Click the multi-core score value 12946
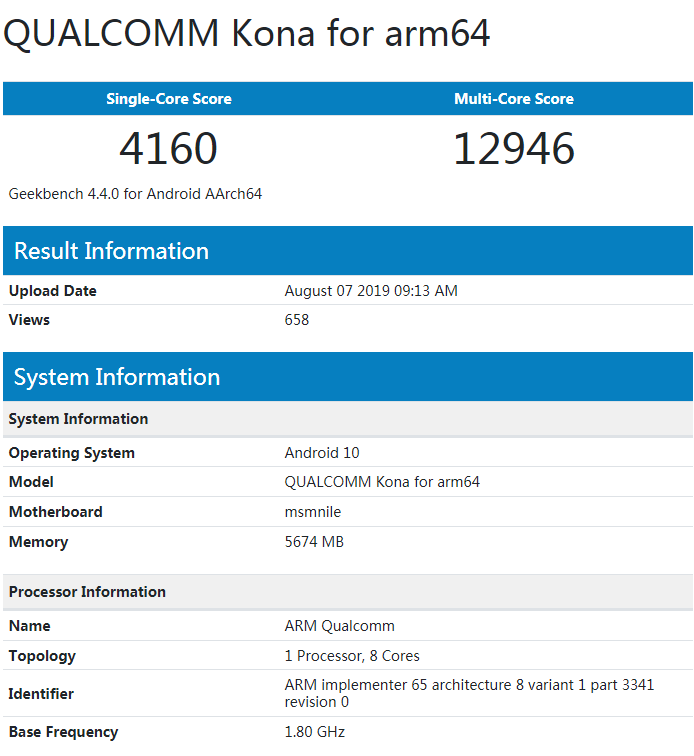This screenshot has width=694, height=756. pyautogui.click(x=514, y=149)
